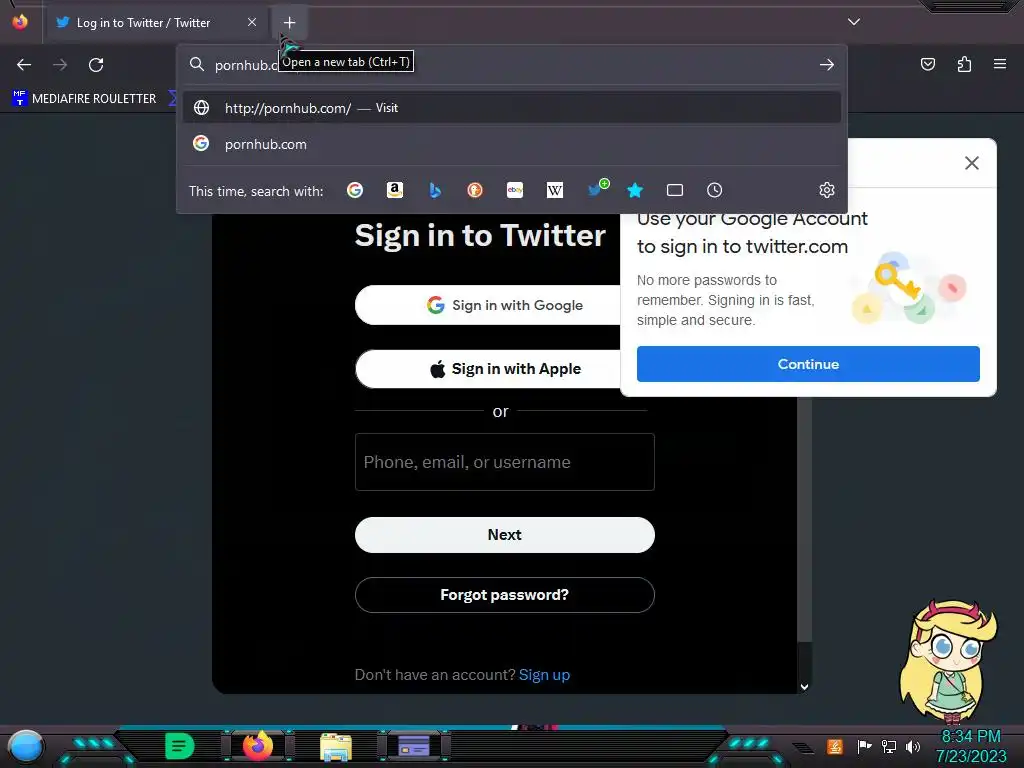The image size is (1024, 768).
Task: Open the Sign up link
Action: tap(544, 675)
